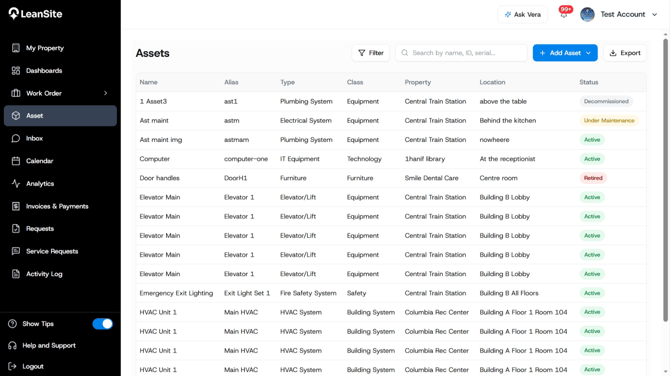The height and width of the screenshot is (376, 670).
Task: Click the Requests document icon
Action: (x=16, y=229)
